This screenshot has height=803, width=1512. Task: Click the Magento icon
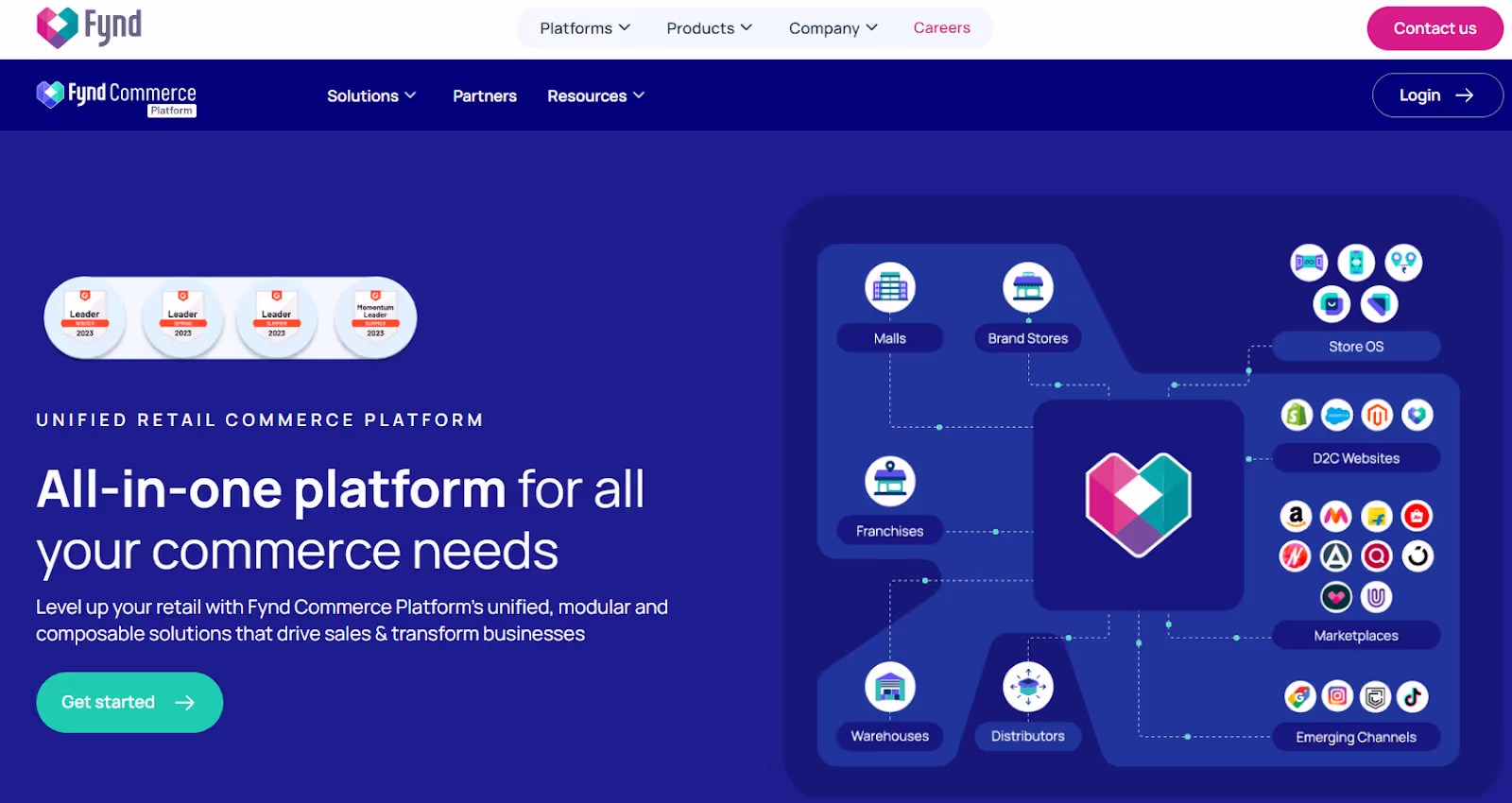(x=1377, y=415)
